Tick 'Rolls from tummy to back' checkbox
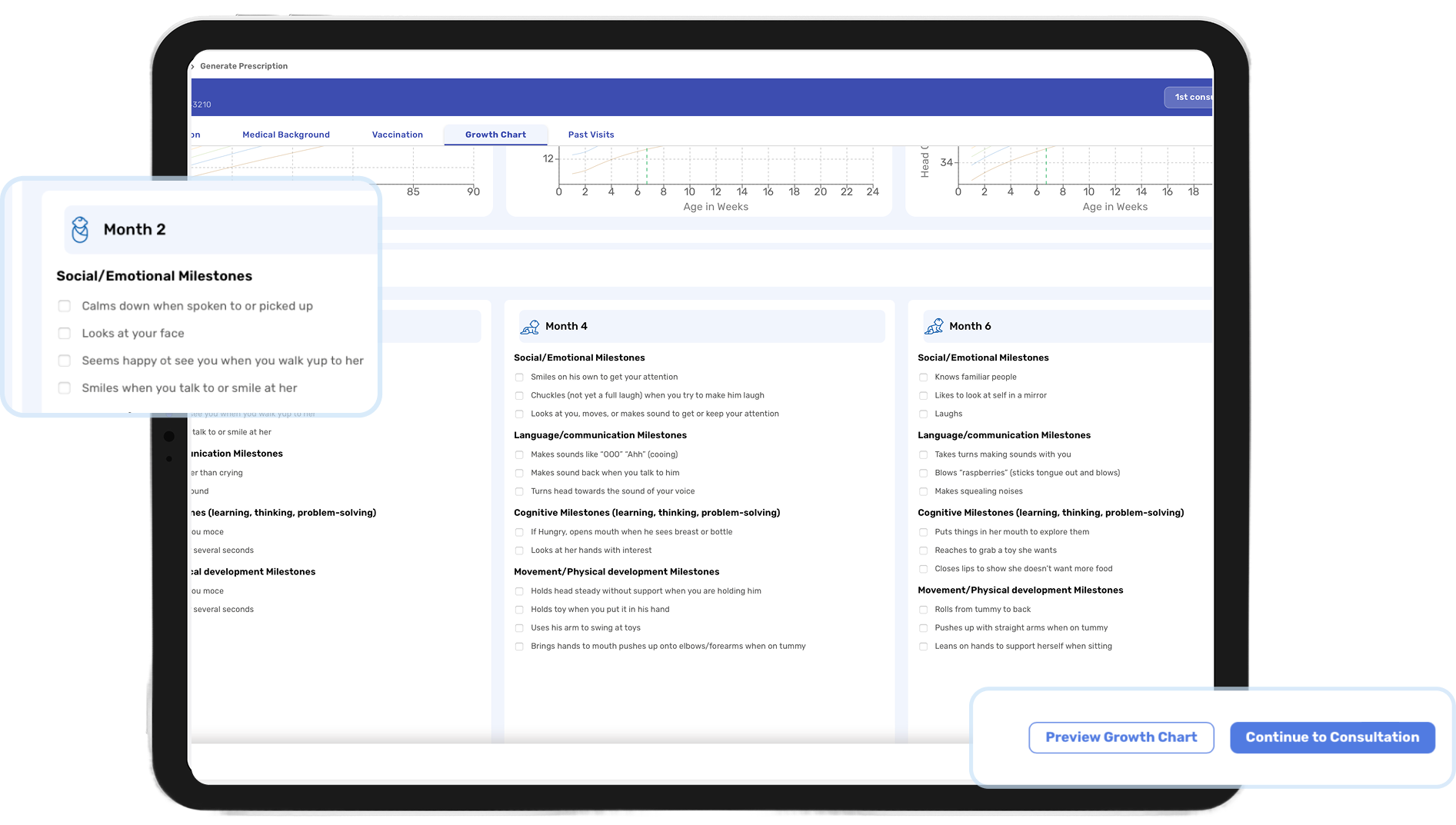The image size is (1456, 825). coord(923,610)
